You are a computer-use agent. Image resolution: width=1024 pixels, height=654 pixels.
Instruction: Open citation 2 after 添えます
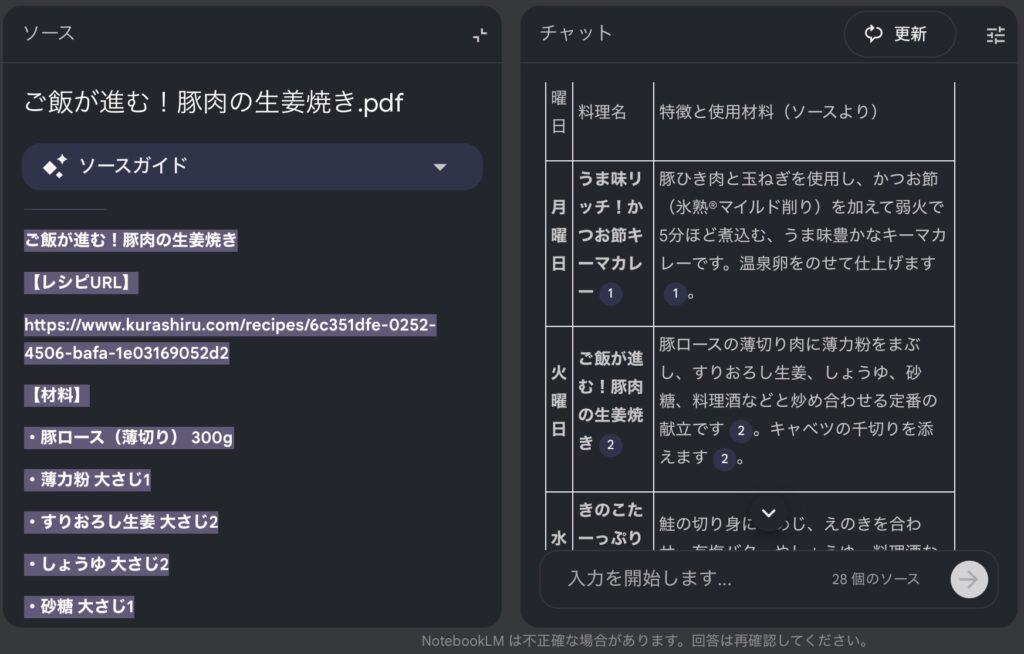[x=724, y=459]
